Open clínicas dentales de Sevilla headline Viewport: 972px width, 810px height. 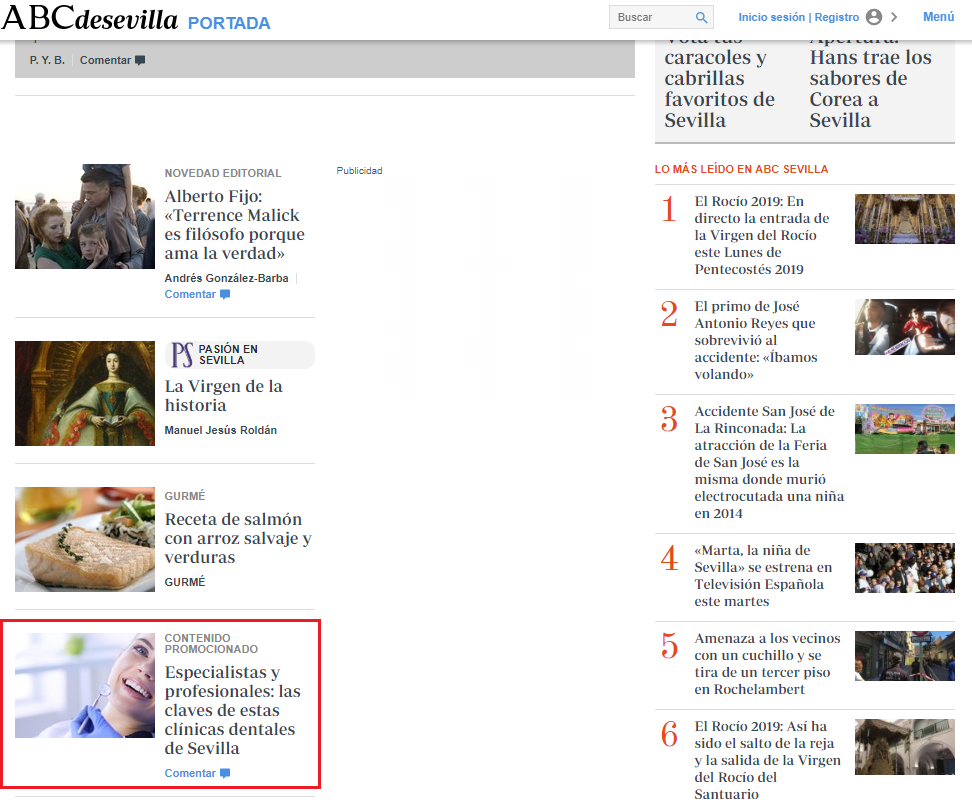[x=232, y=710]
